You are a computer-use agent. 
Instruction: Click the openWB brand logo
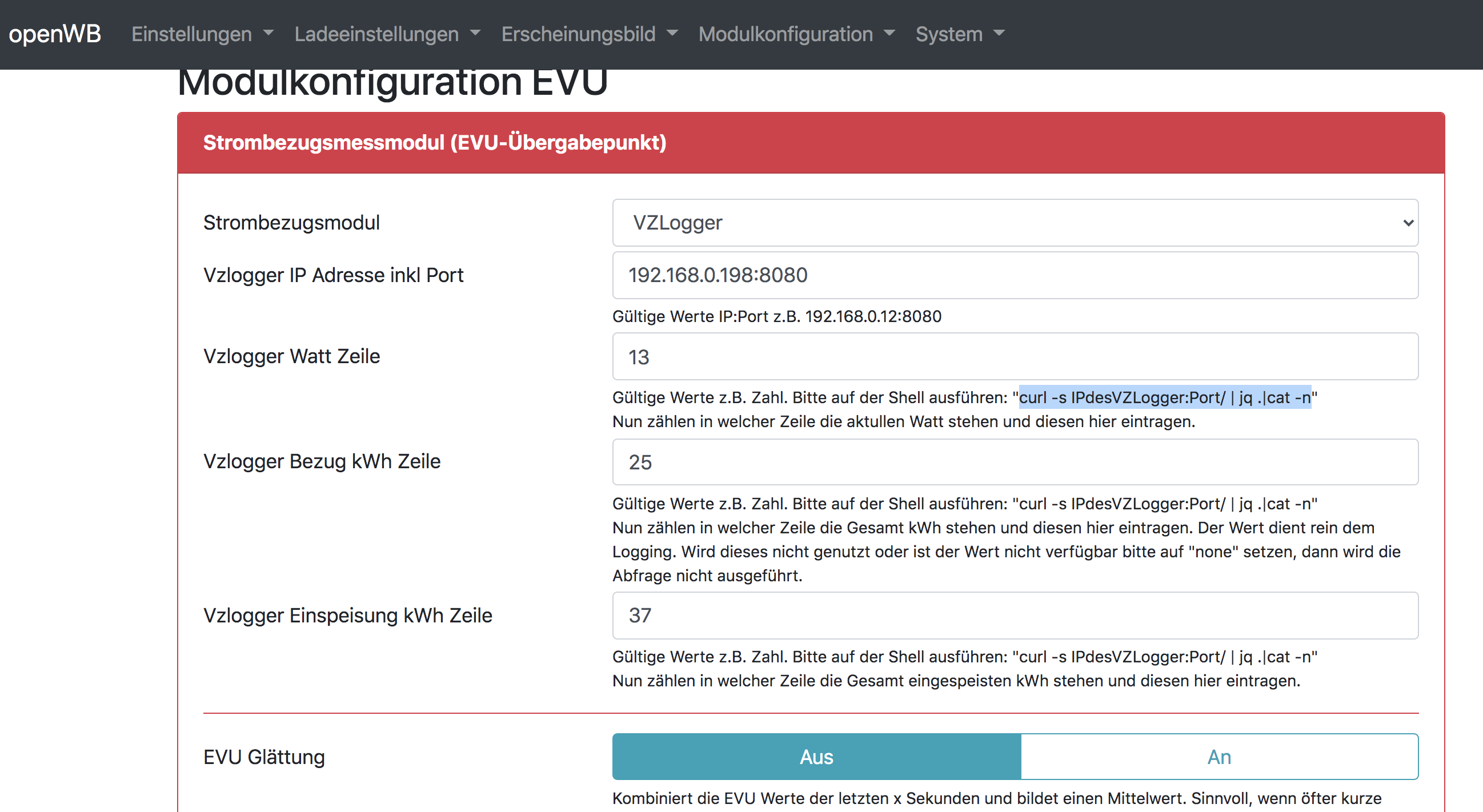[55, 34]
